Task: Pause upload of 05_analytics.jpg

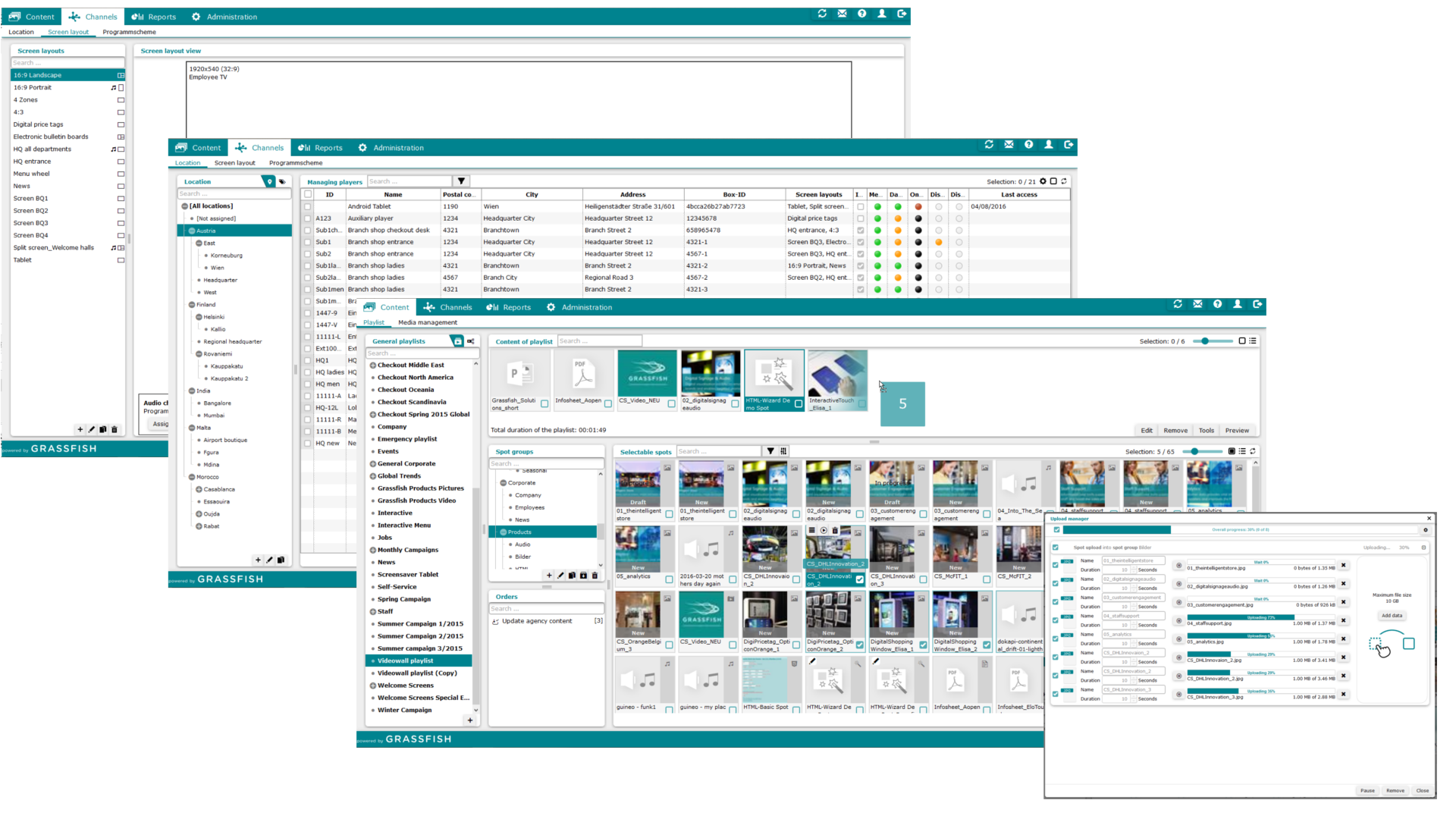Action: [1178, 639]
